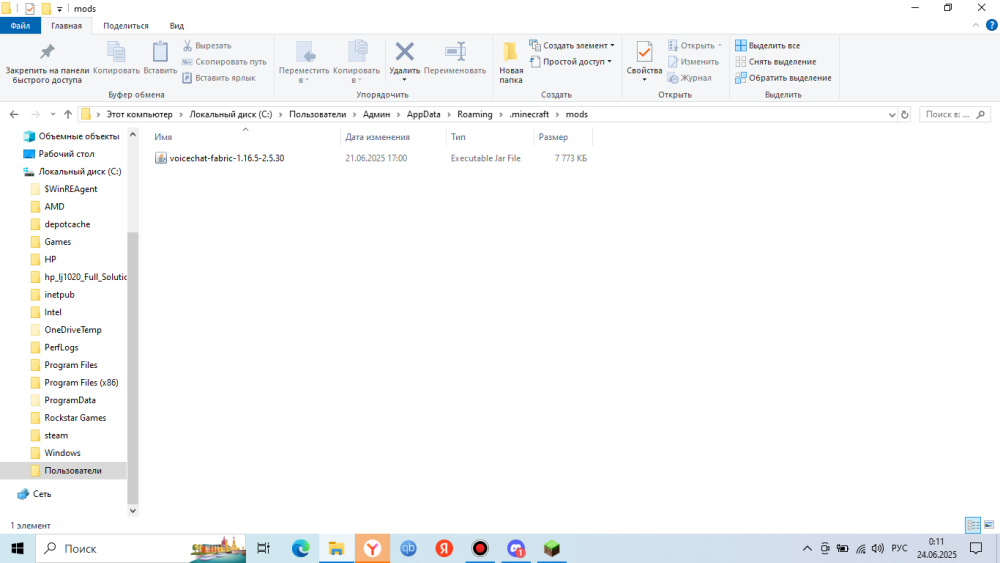1000x563 pixels.
Task: Launch Minecraft block icon in taskbar
Action: (x=552, y=548)
